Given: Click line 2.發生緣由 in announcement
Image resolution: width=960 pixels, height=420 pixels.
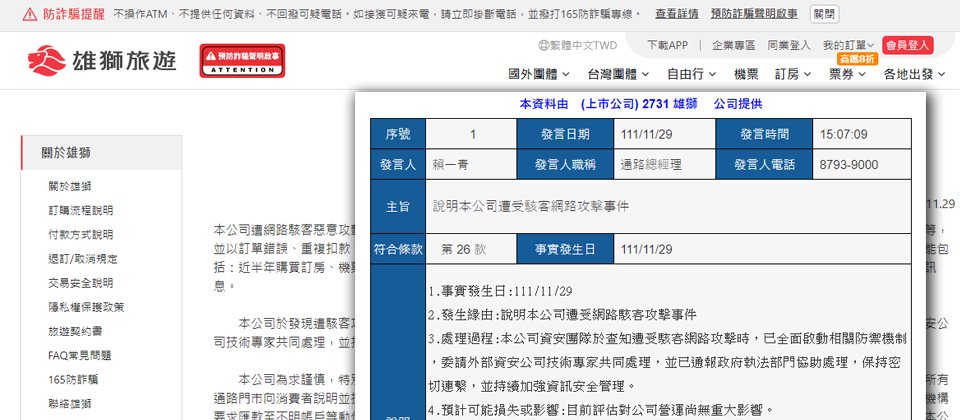Looking at the screenshot, I should tap(562, 315).
